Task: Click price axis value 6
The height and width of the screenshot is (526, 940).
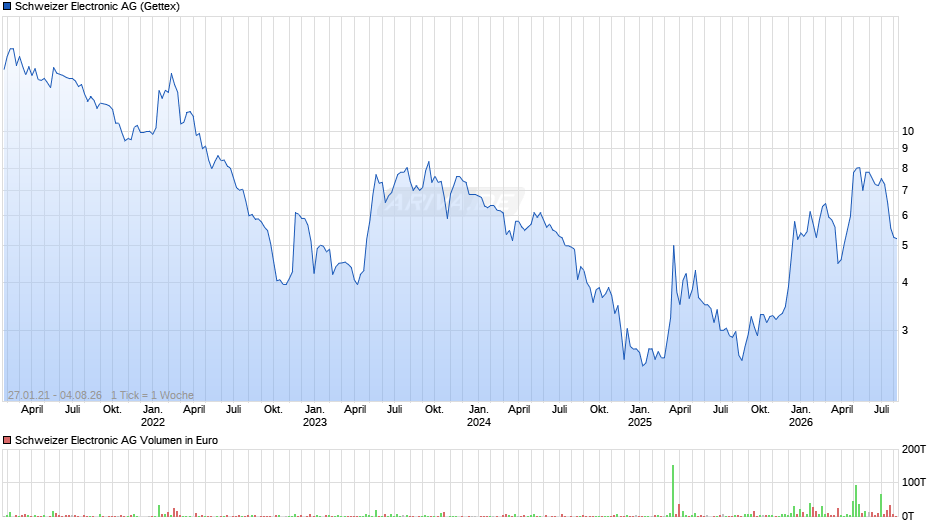Action: [x=905, y=215]
